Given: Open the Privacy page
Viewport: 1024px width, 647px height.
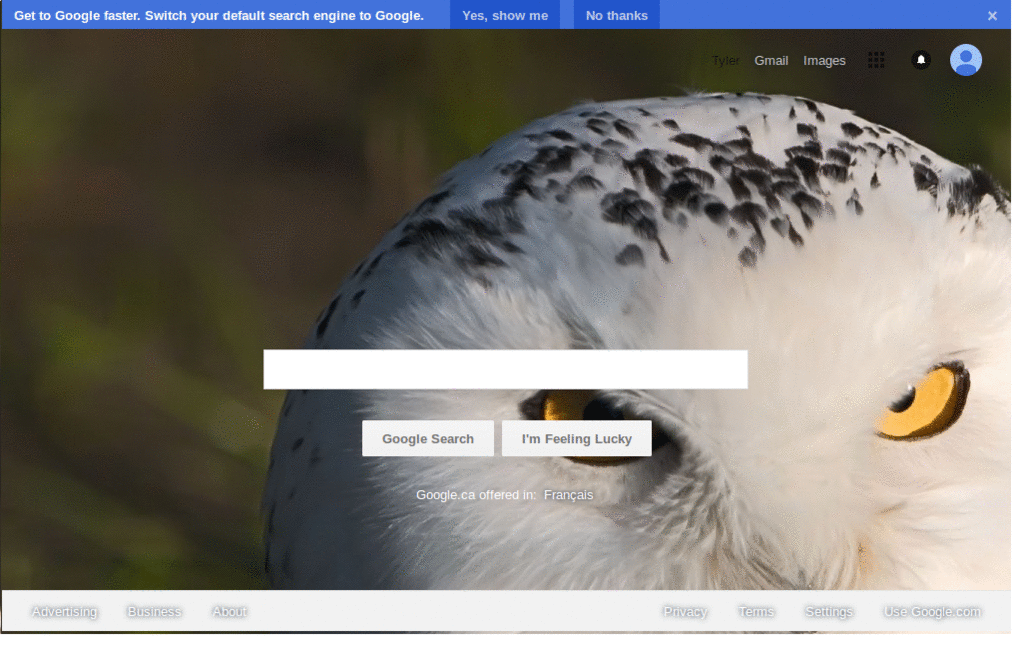Looking at the screenshot, I should pyautogui.click(x=685, y=611).
